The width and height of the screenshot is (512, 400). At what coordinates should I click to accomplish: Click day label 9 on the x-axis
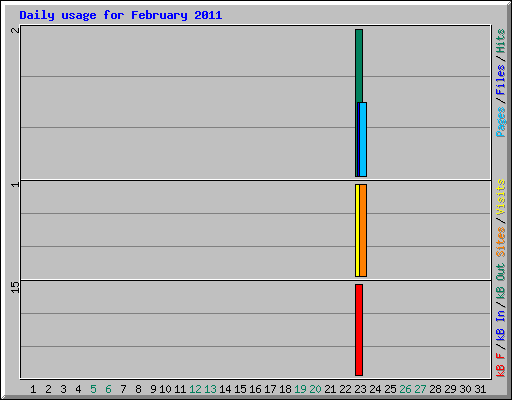153,389
